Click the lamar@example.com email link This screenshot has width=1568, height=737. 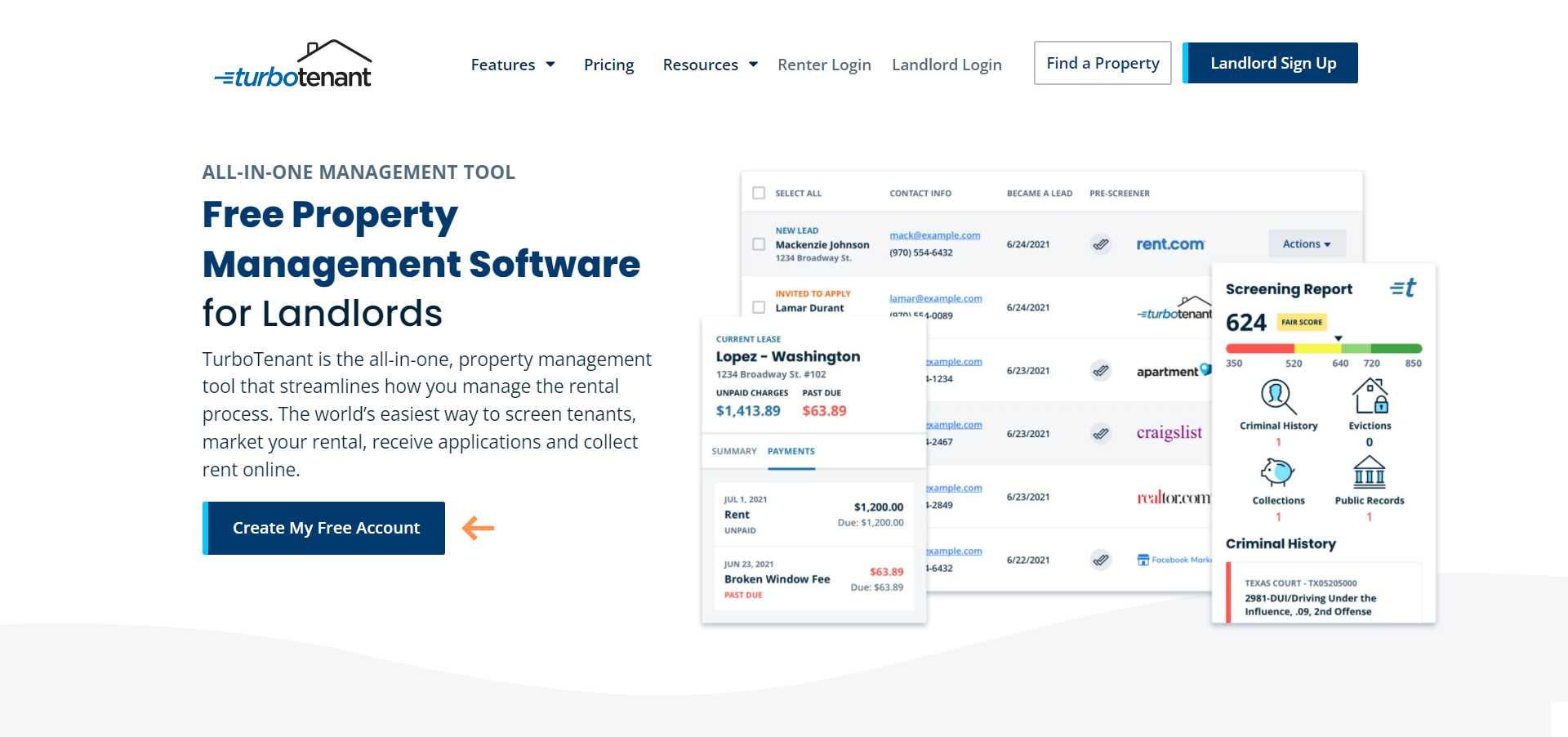click(x=936, y=298)
